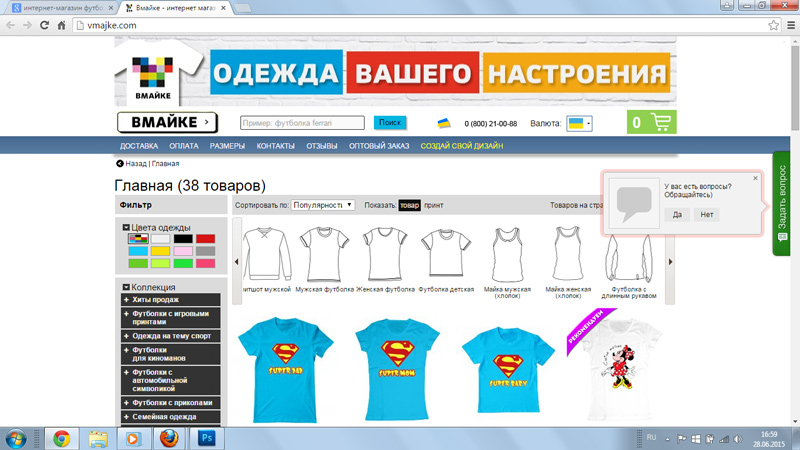800x450 pixels.
Task: Expand Футболки для киноманов collection
Action: [171, 354]
